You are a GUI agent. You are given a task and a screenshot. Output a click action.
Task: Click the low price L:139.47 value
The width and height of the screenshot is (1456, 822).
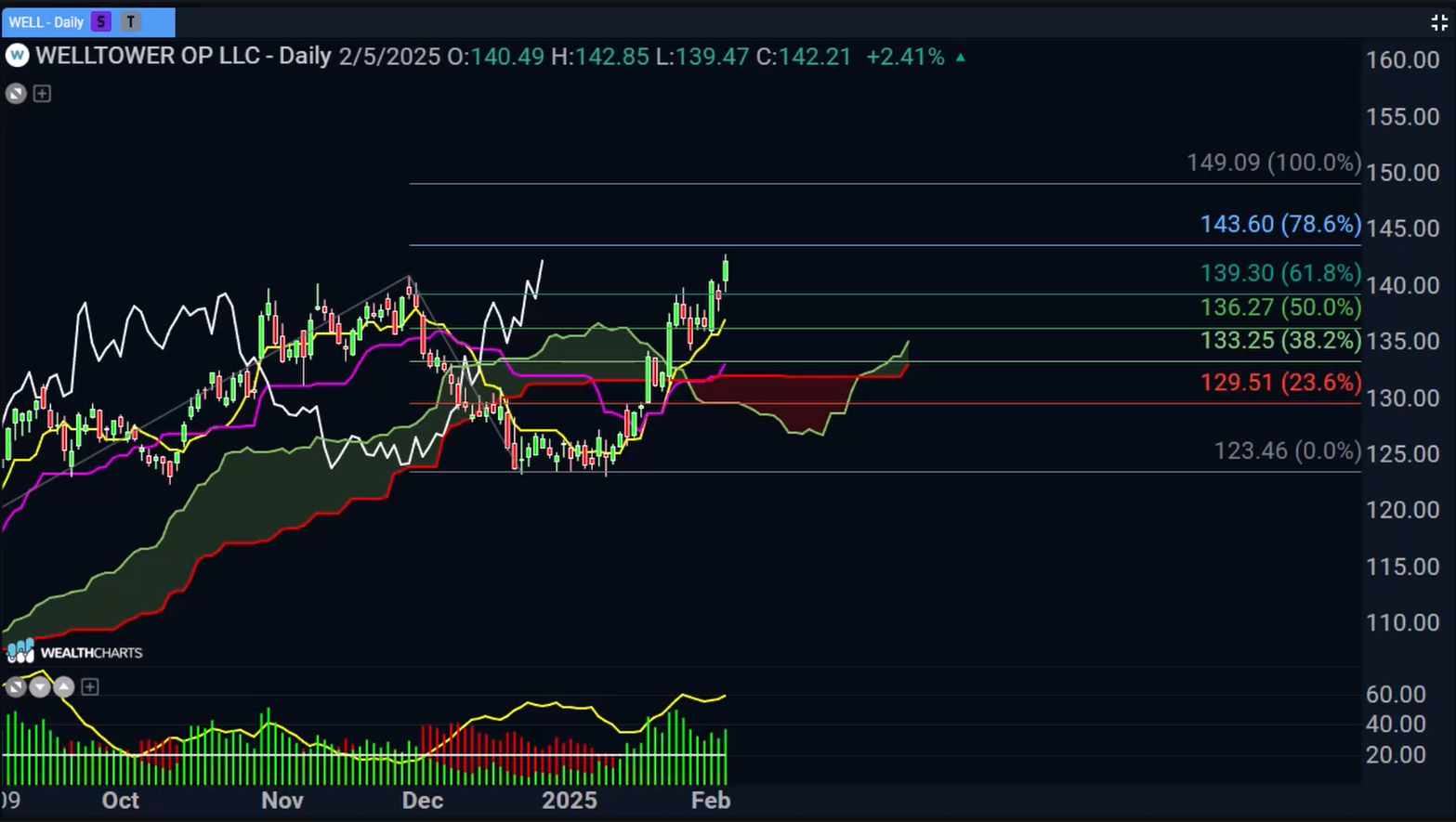click(x=702, y=57)
